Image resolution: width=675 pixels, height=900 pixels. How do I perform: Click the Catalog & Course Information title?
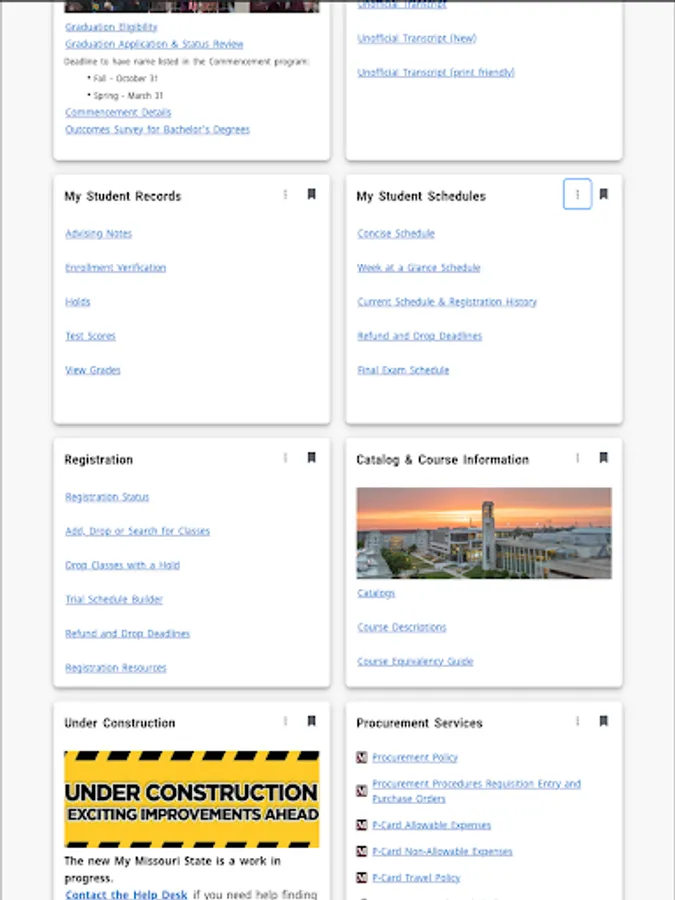443,460
